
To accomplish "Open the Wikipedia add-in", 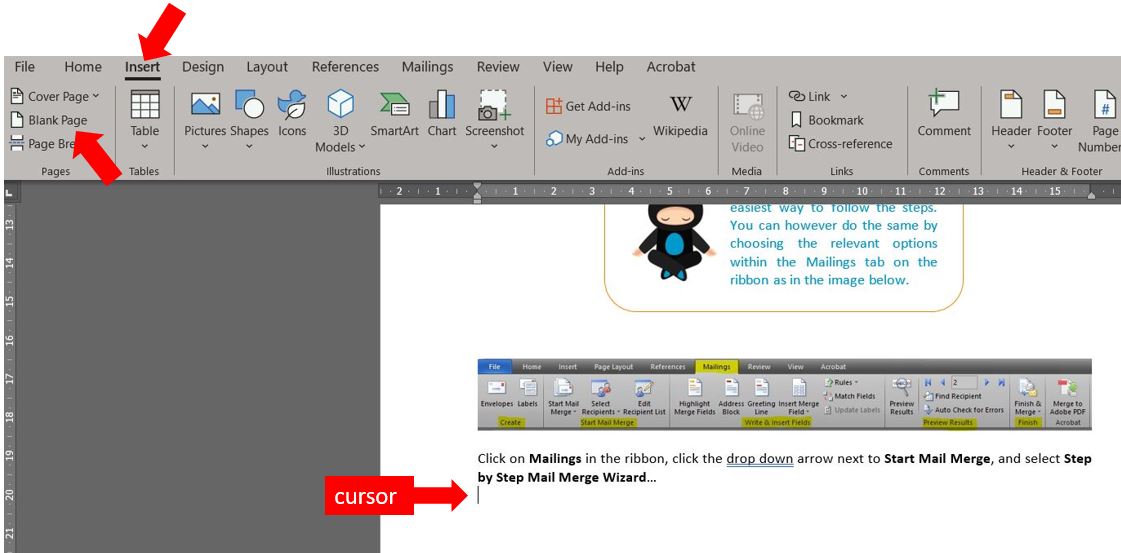I will [x=680, y=114].
